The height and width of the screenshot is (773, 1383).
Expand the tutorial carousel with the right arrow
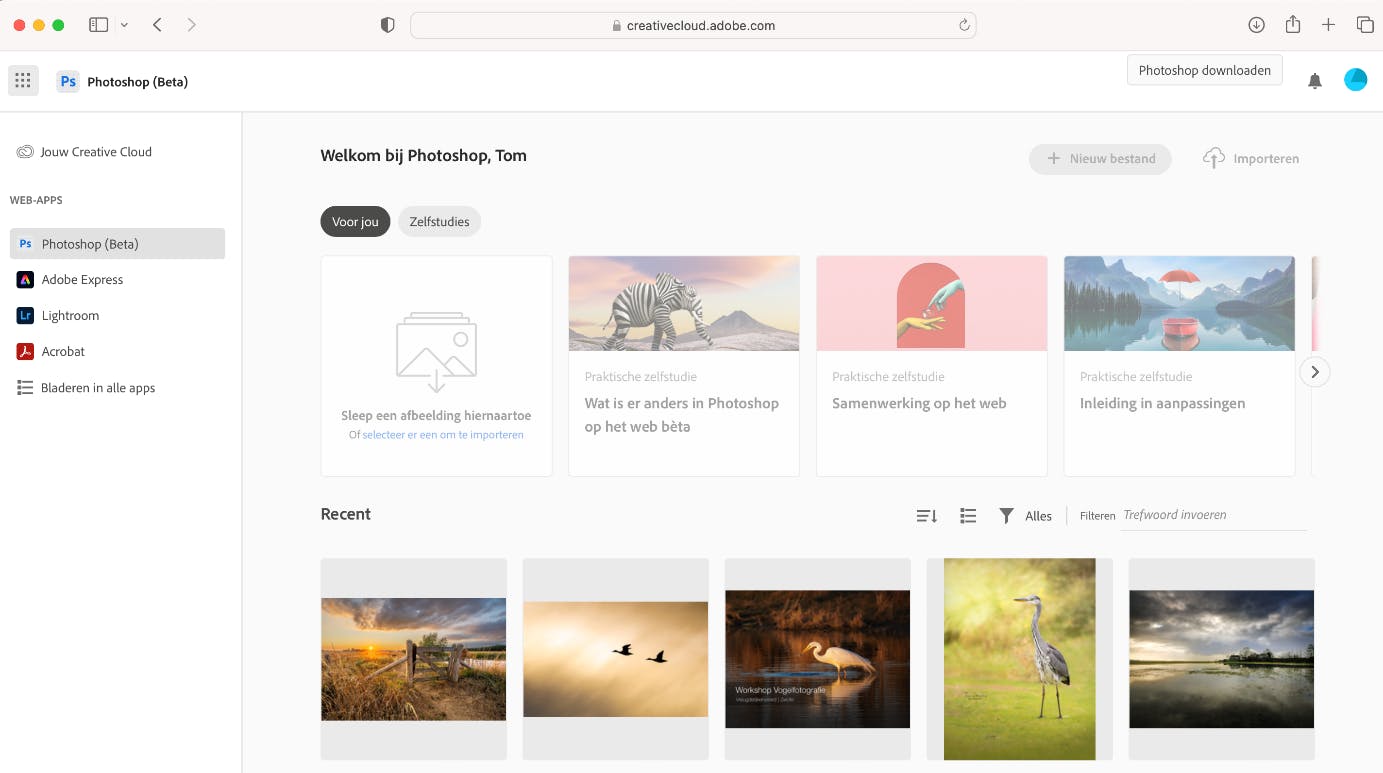point(1314,371)
